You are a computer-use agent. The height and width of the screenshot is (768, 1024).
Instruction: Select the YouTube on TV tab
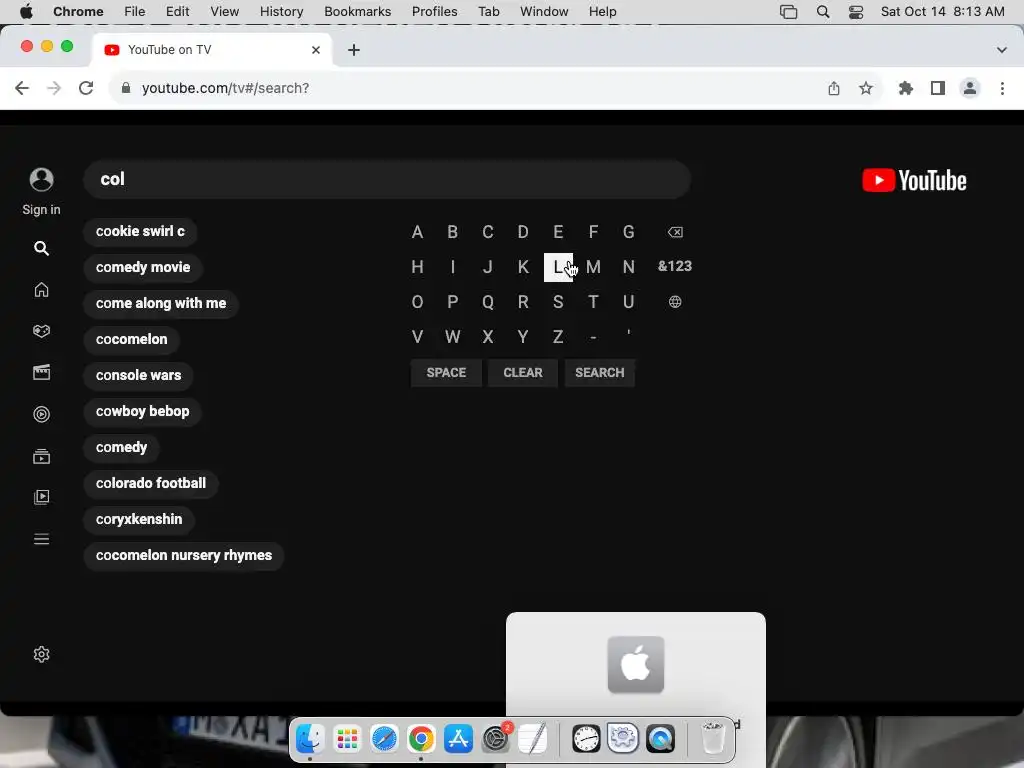click(x=212, y=50)
